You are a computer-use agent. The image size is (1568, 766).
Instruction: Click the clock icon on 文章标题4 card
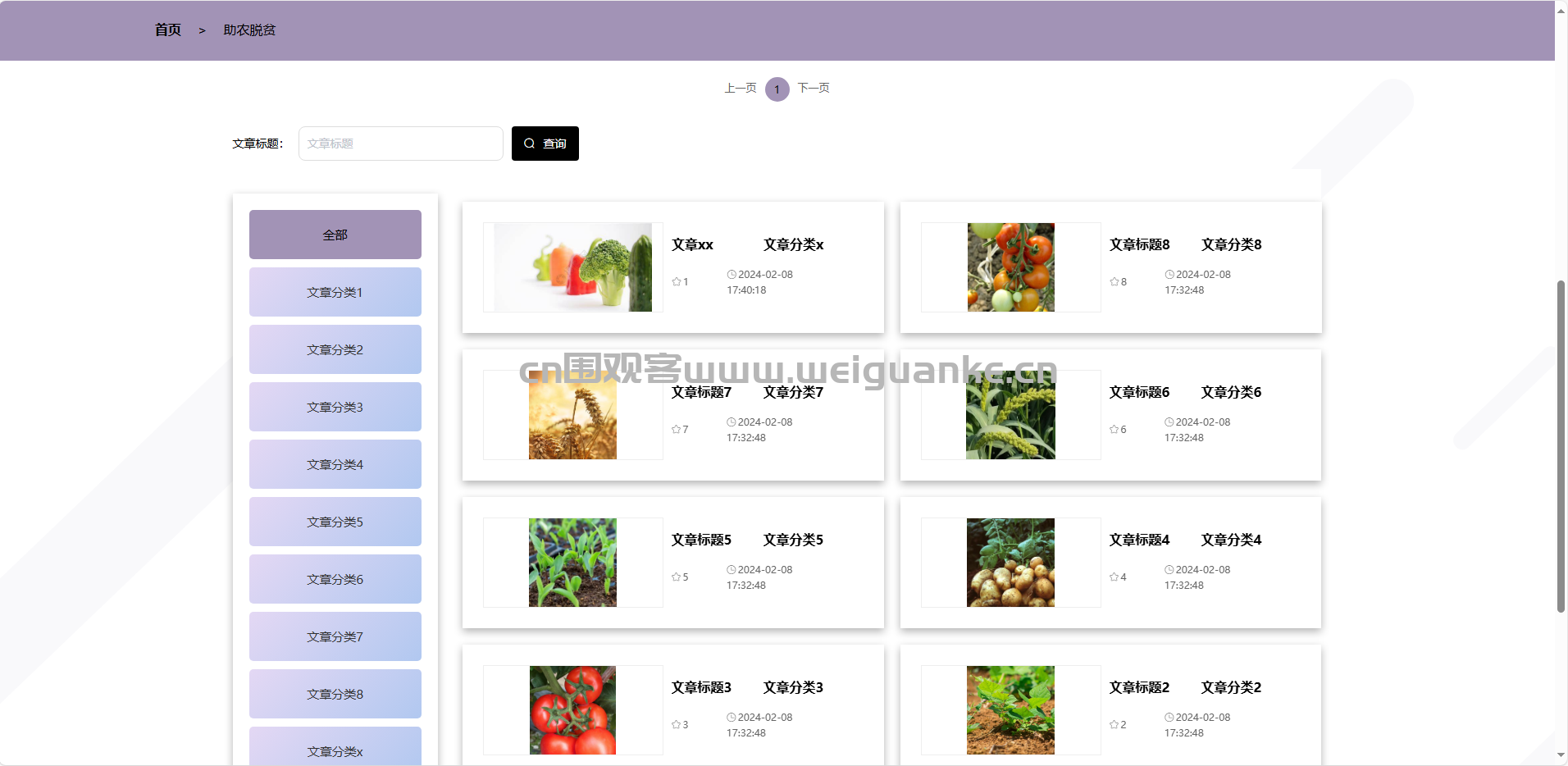point(1169,569)
